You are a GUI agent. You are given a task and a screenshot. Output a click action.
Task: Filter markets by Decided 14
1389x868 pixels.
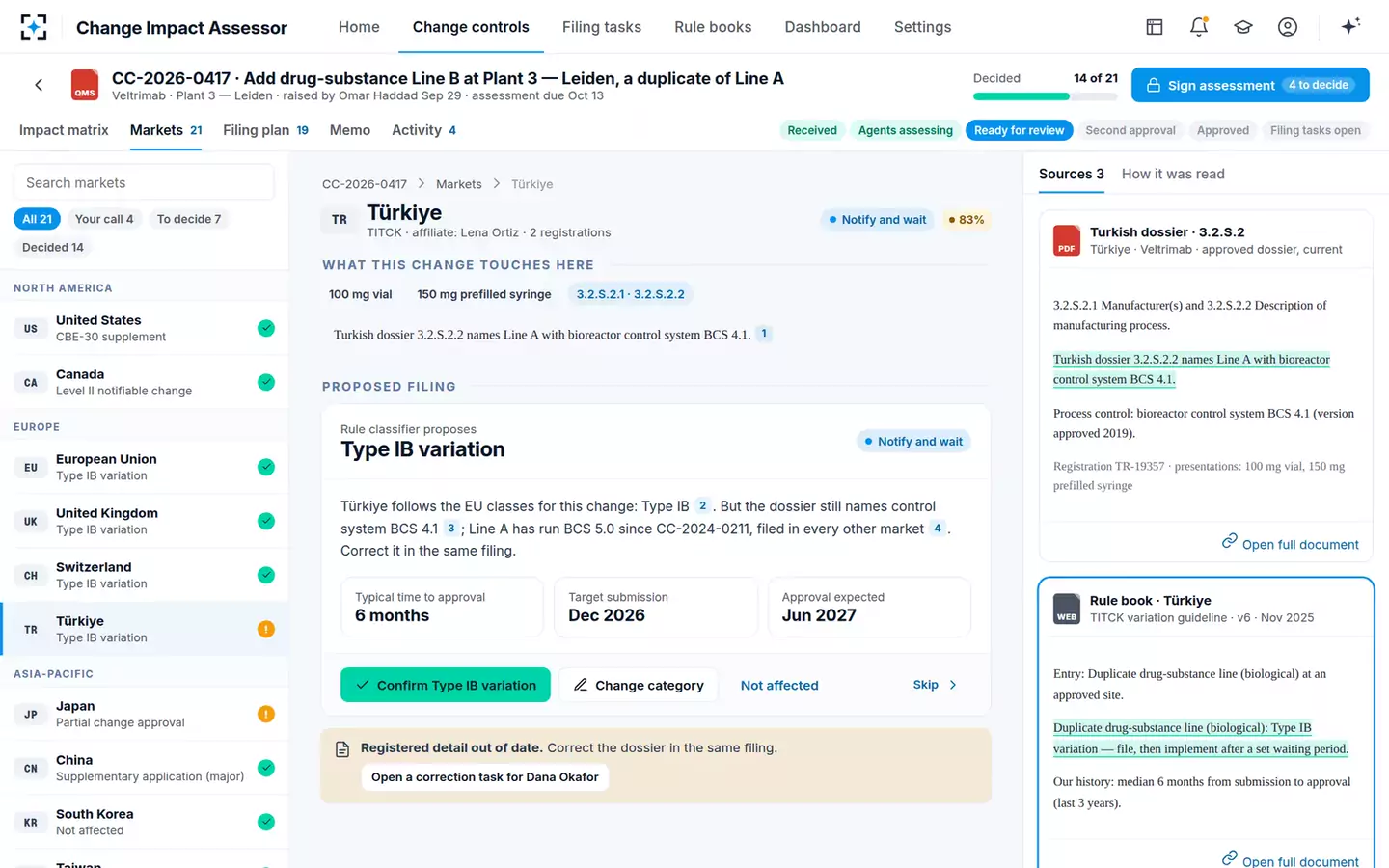click(x=53, y=247)
